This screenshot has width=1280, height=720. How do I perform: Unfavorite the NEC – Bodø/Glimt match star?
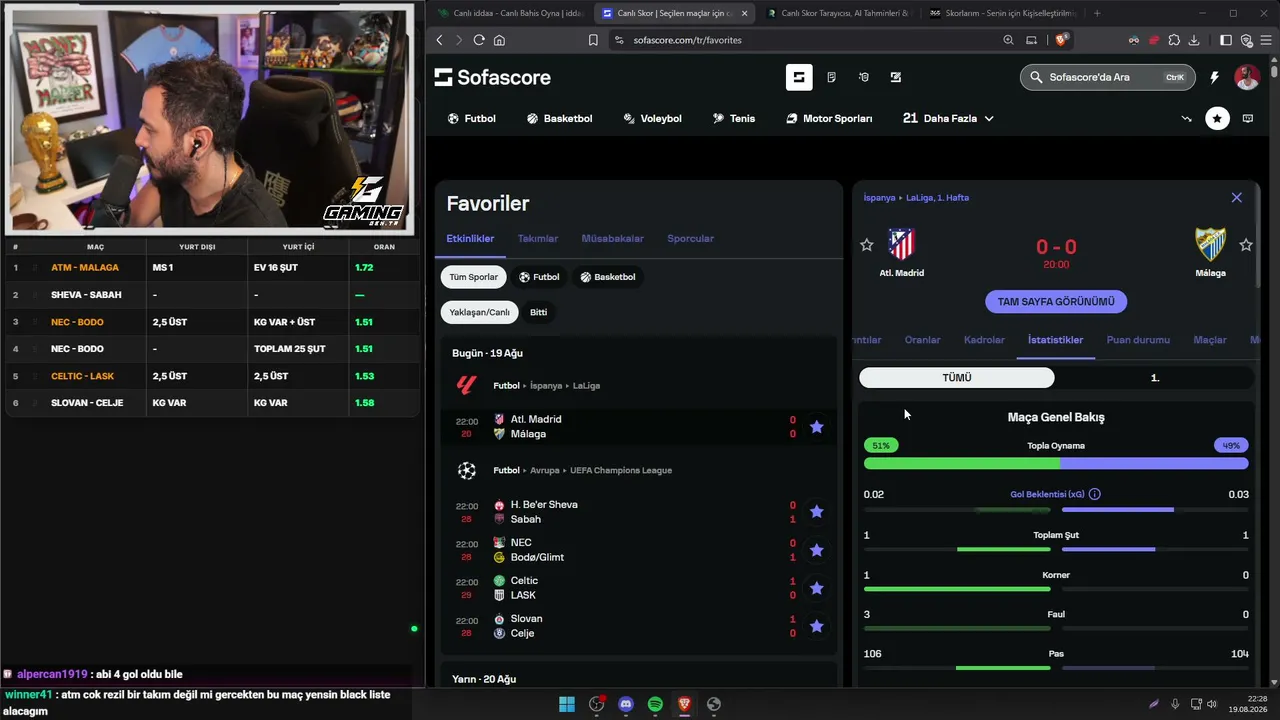click(x=816, y=550)
